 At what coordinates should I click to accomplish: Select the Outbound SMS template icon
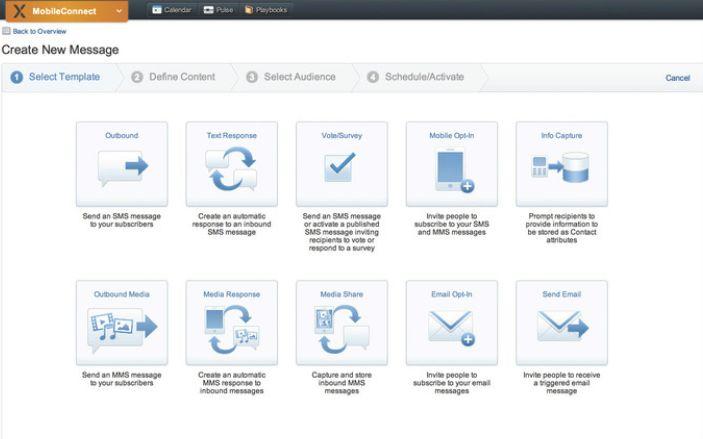tap(122, 168)
